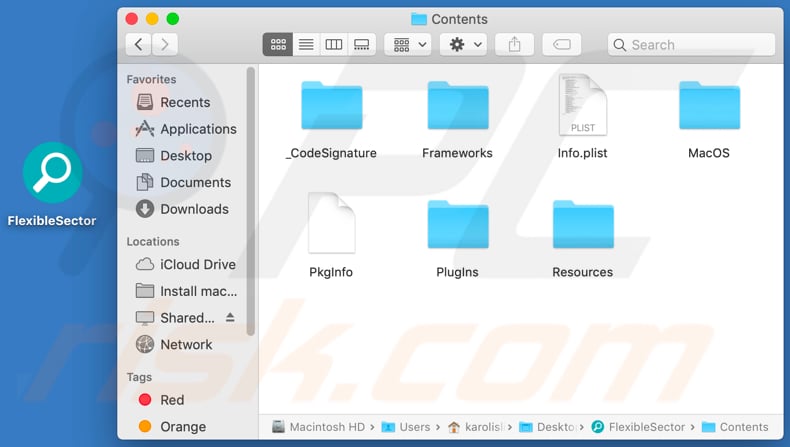The width and height of the screenshot is (790, 447).
Task: Select the Shared... location
Action: tap(175, 318)
